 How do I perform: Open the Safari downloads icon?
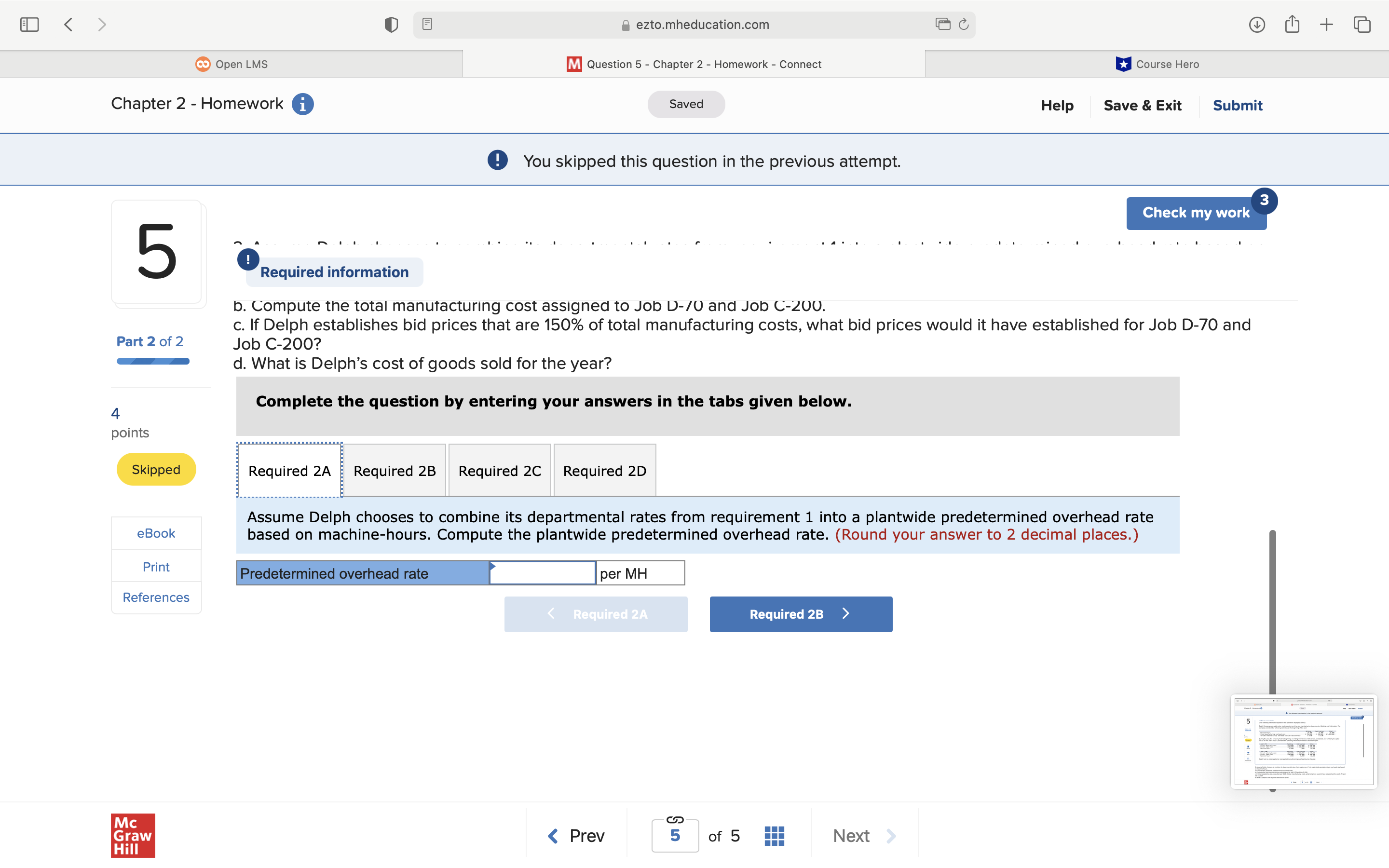click(1256, 25)
